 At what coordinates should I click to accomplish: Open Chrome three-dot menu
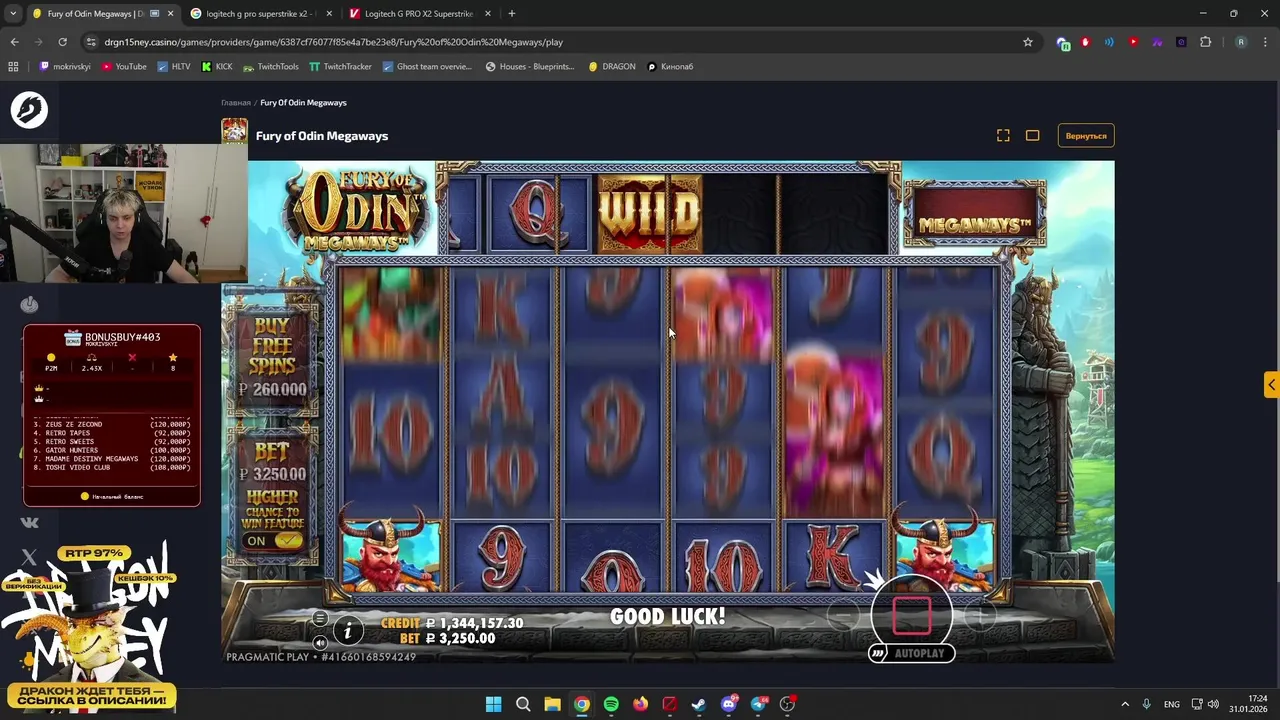pos(1266,42)
